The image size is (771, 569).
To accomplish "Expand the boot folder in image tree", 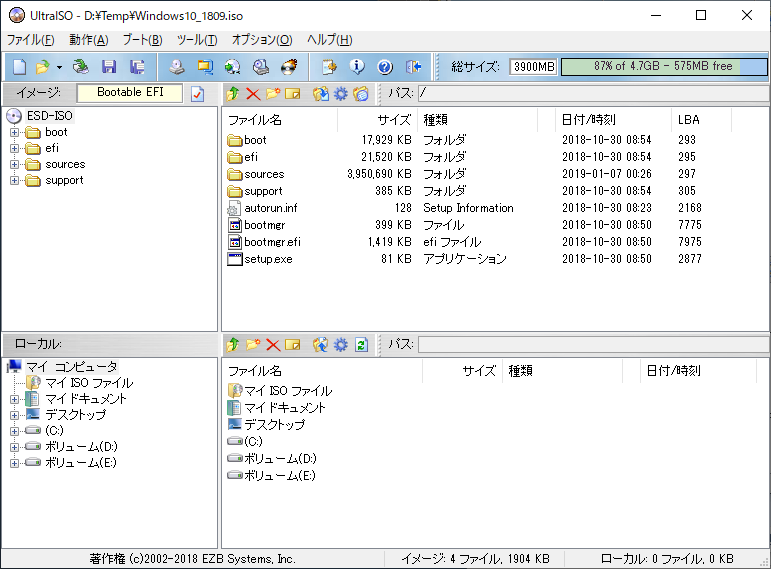I will [x=14, y=132].
